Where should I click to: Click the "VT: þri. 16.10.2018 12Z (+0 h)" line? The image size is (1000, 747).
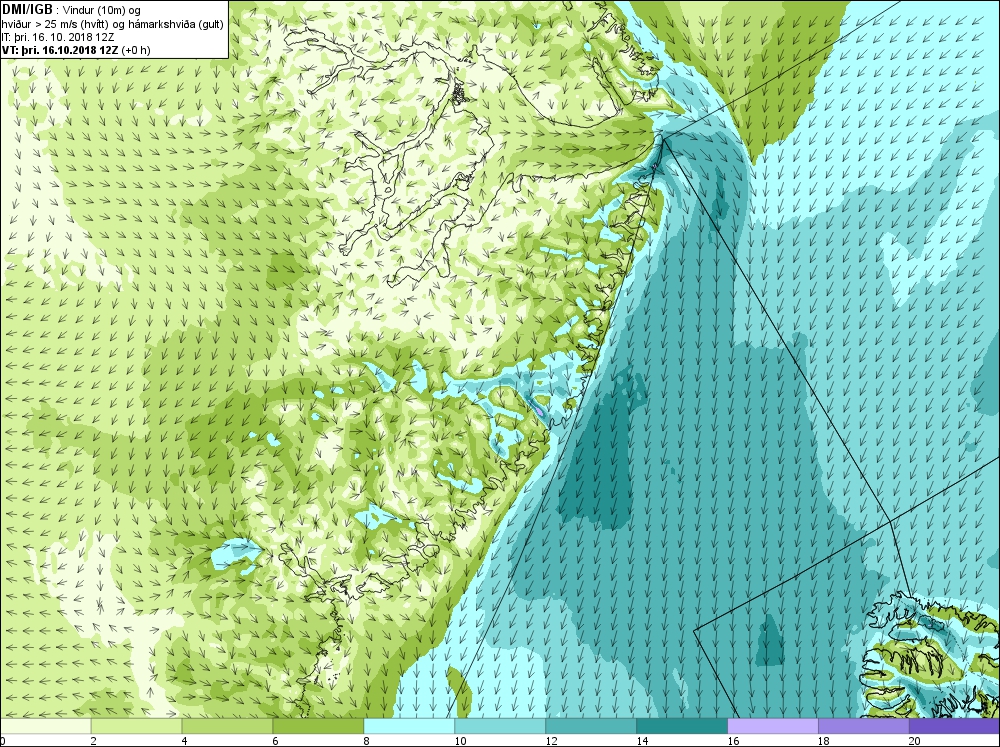[77, 50]
